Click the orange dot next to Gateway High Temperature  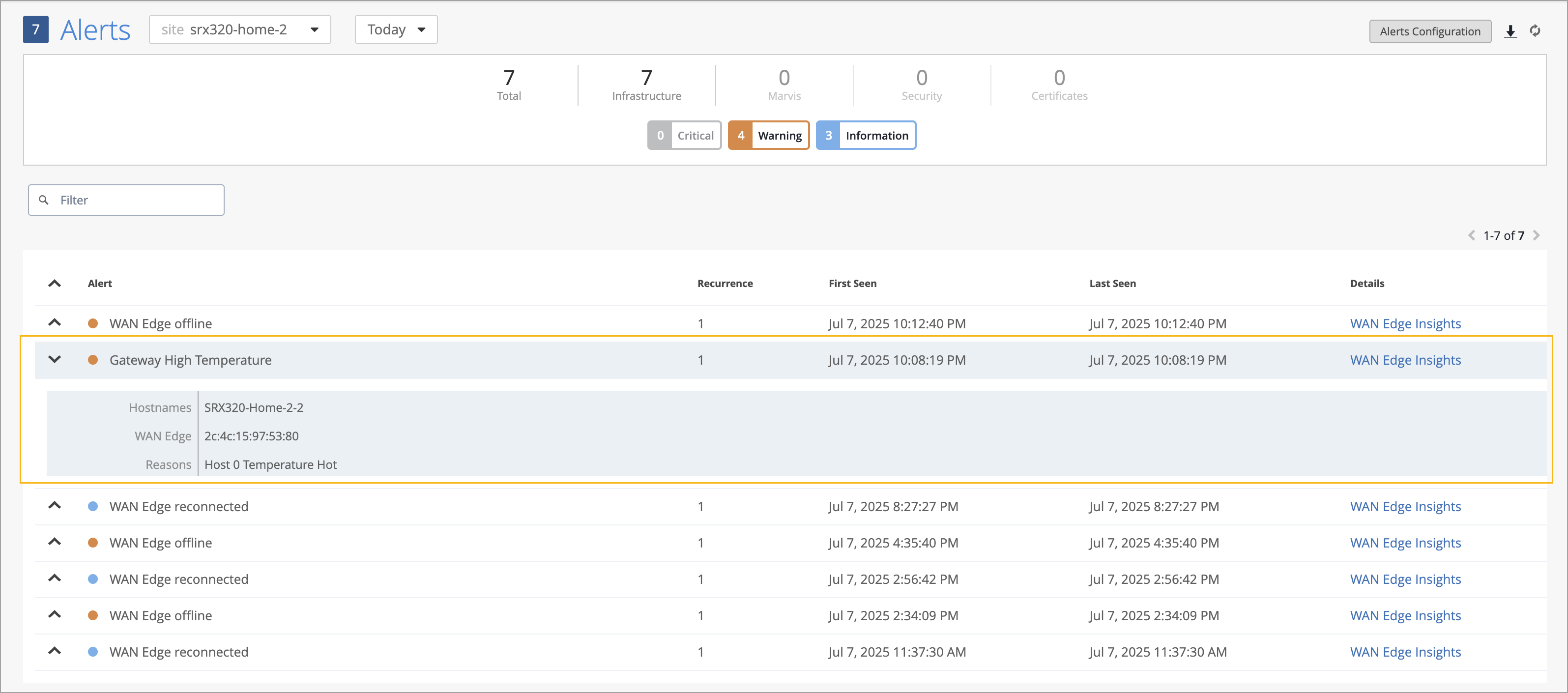point(93,360)
